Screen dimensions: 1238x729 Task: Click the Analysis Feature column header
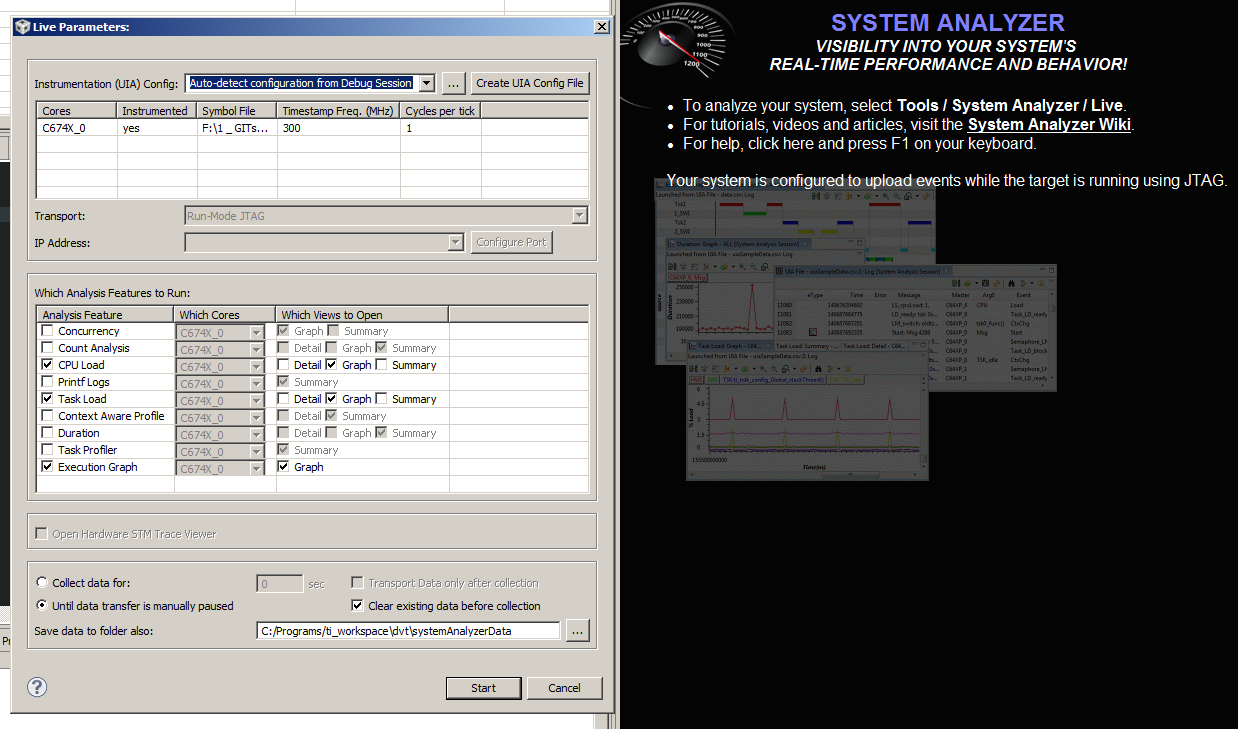click(x=106, y=315)
